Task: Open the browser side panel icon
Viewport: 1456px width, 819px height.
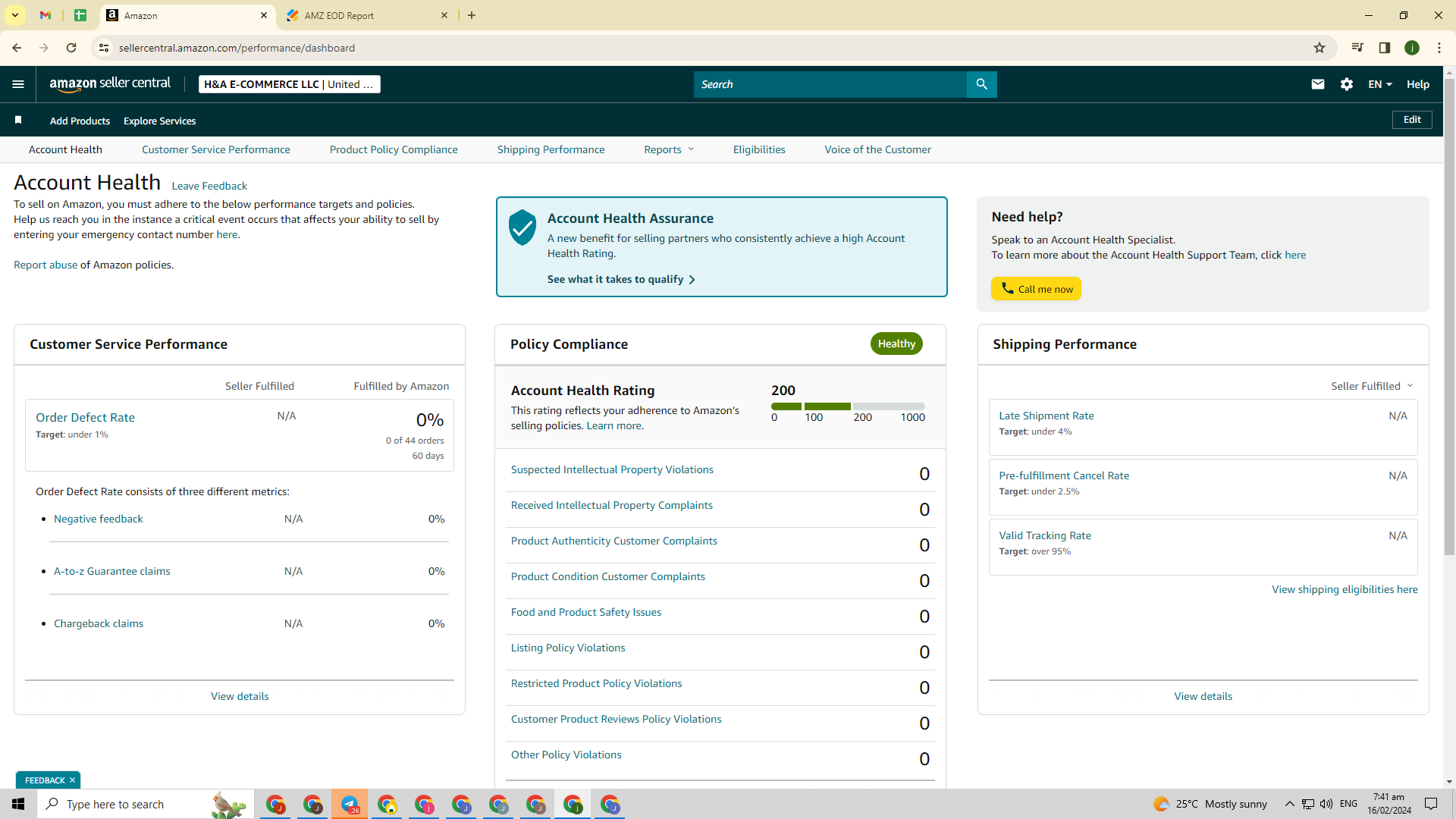Action: pos(1385,48)
